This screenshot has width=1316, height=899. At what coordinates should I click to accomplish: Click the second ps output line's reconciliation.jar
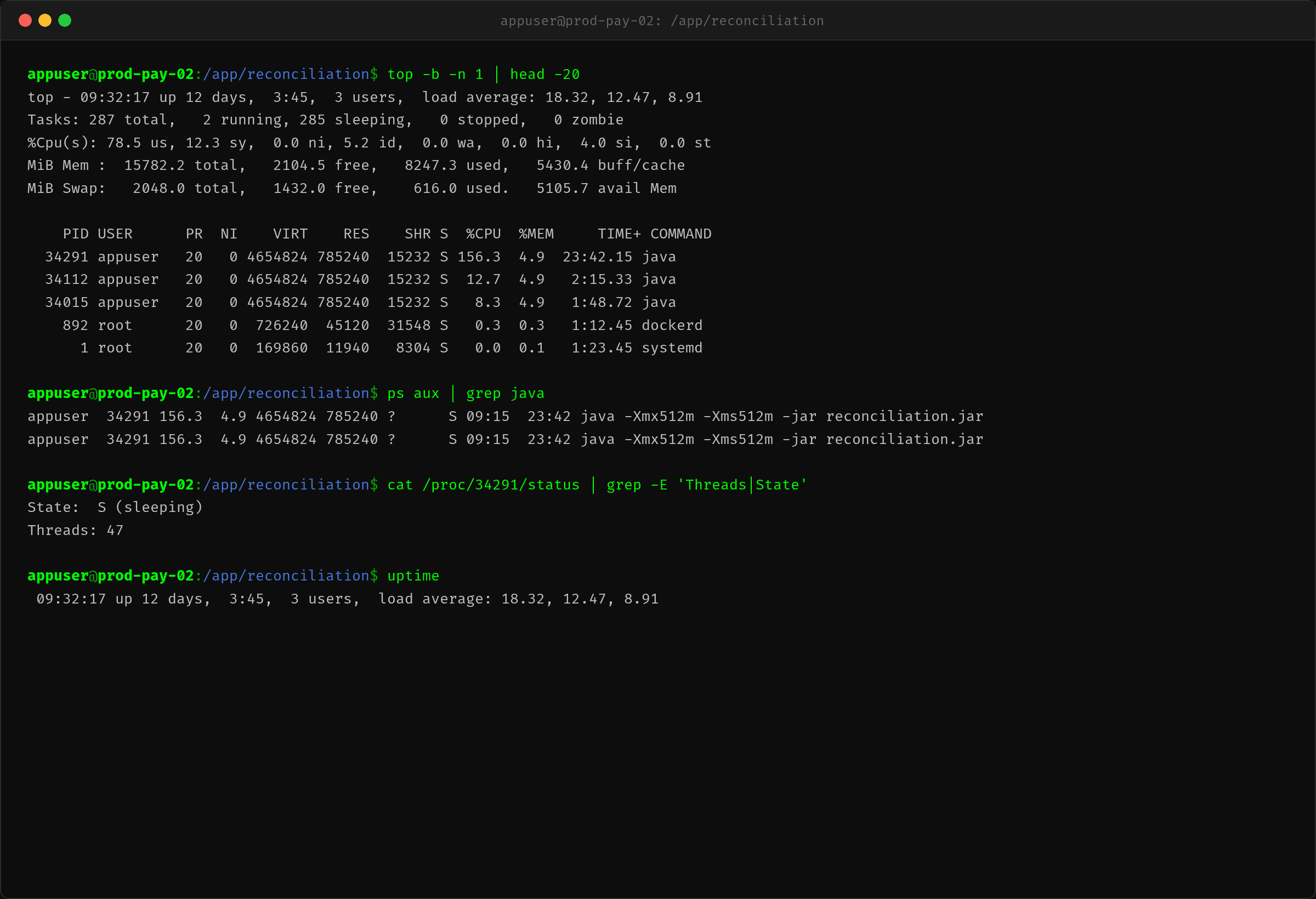point(904,439)
